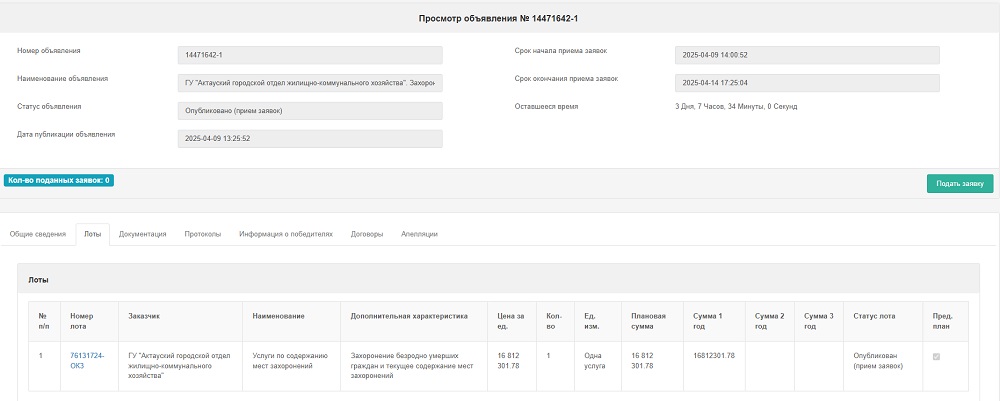Image resolution: width=1000 pixels, height=401 pixels.
Task: Go to Информация о победителях tab
Action: 285,234
